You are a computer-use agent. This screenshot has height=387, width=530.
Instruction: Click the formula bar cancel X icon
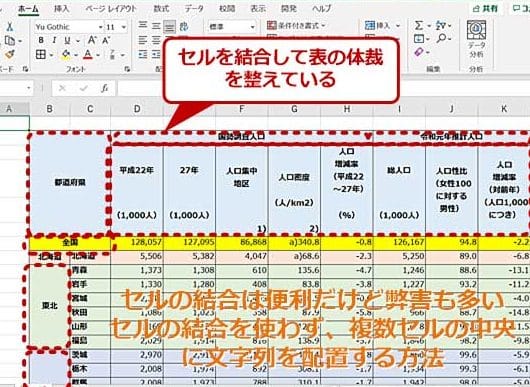[x=62, y=89]
